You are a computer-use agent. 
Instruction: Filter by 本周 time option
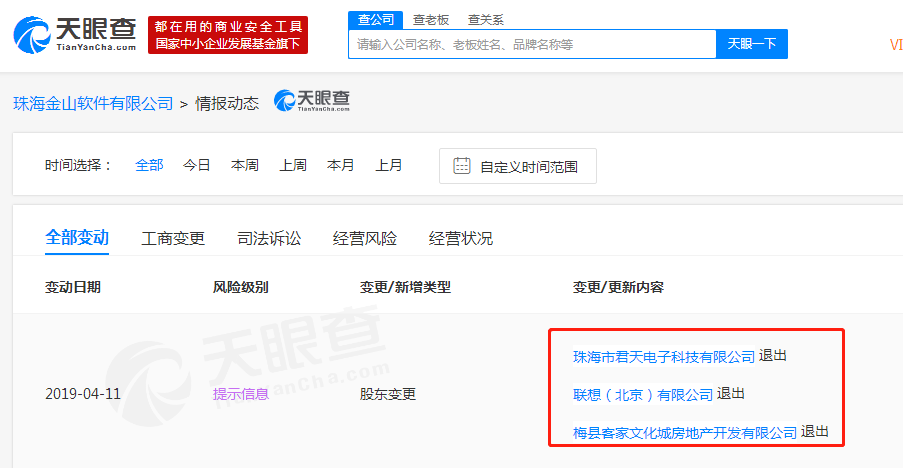click(245, 166)
